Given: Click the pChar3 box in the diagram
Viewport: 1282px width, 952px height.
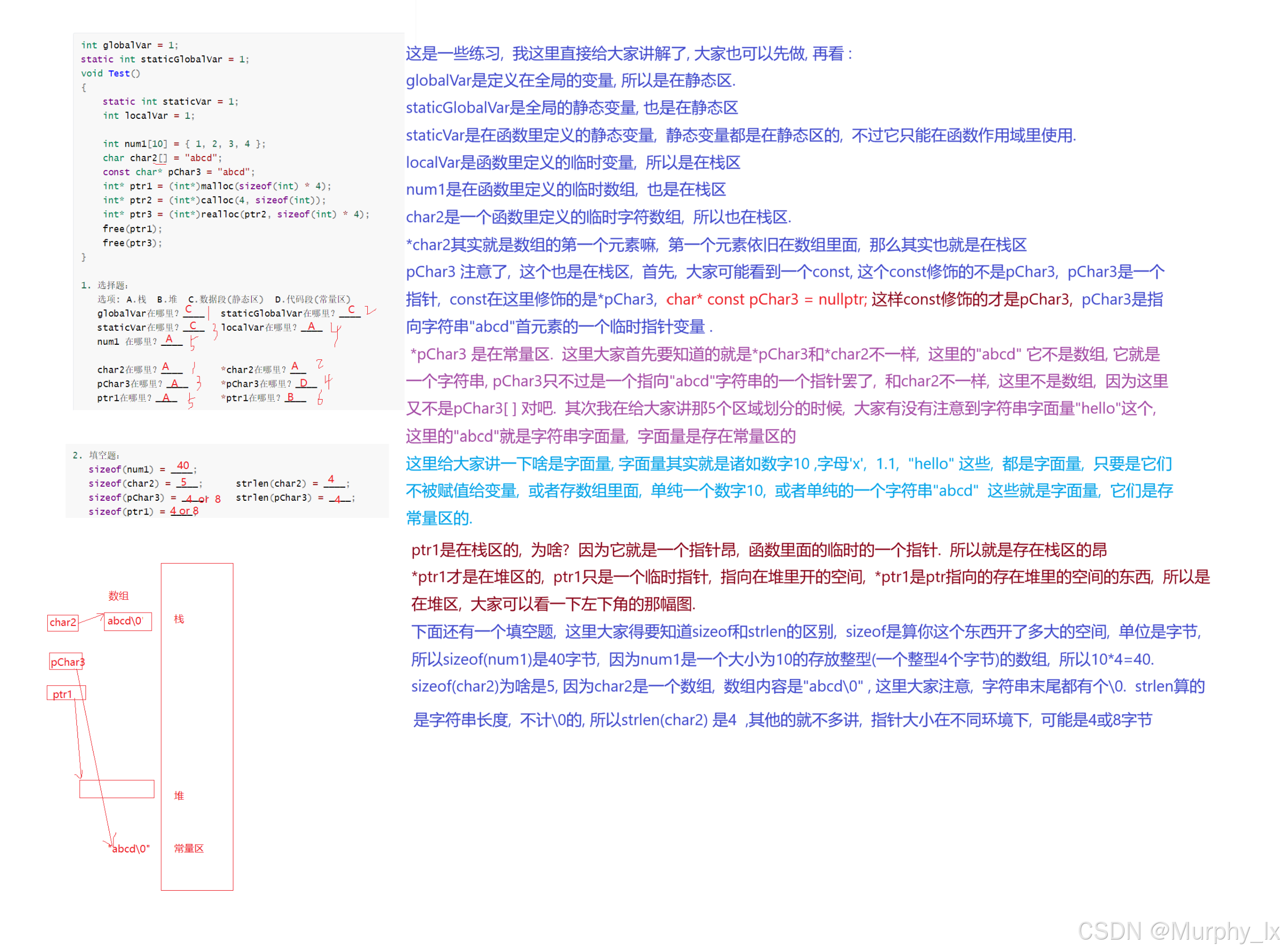Looking at the screenshot, I should (67, 662).
